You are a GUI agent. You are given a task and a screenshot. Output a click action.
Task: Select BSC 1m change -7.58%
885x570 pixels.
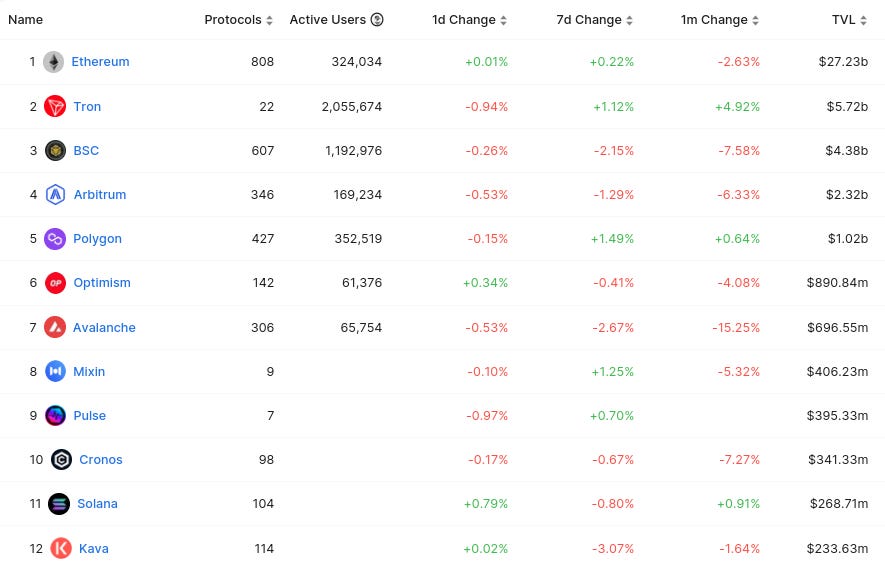coord(739,151)
